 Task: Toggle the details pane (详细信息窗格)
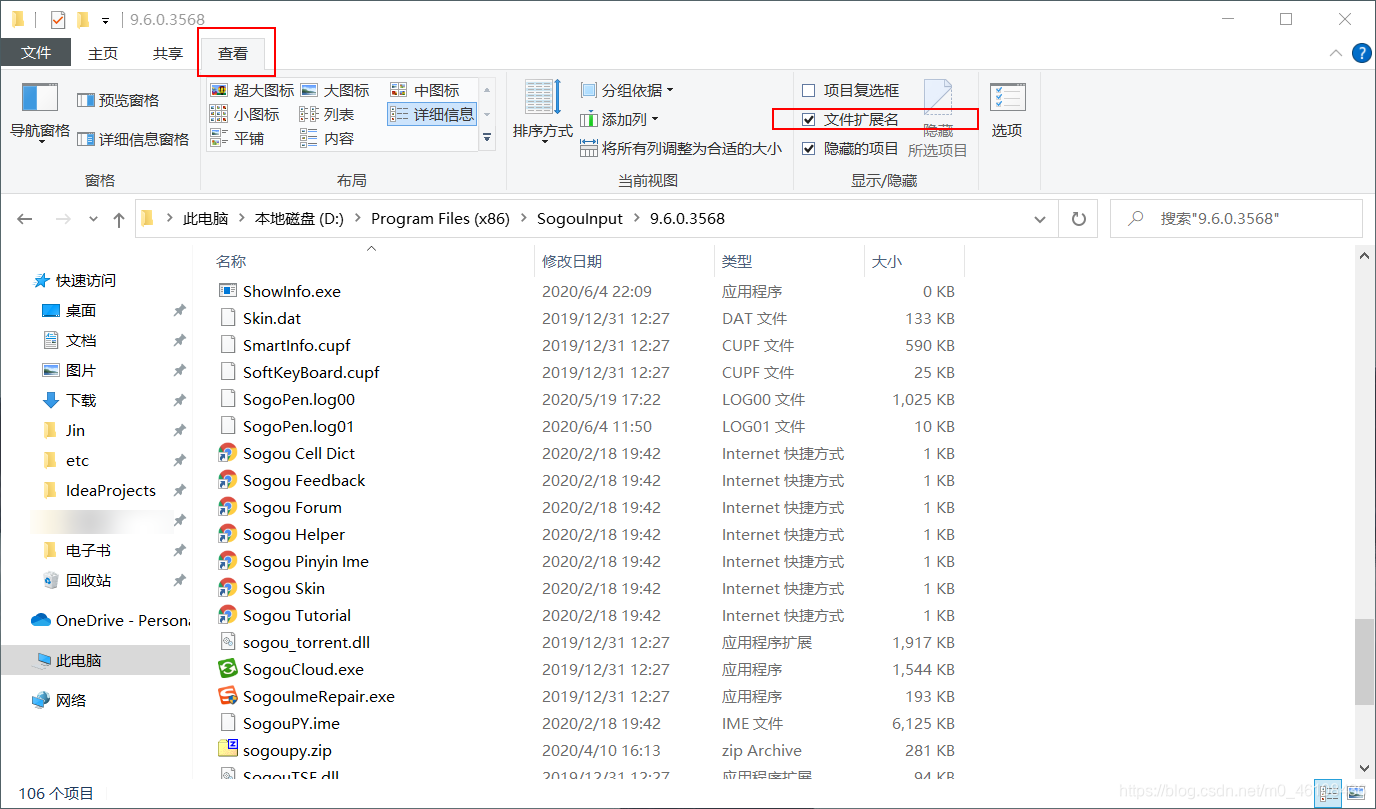click(133, 139)
